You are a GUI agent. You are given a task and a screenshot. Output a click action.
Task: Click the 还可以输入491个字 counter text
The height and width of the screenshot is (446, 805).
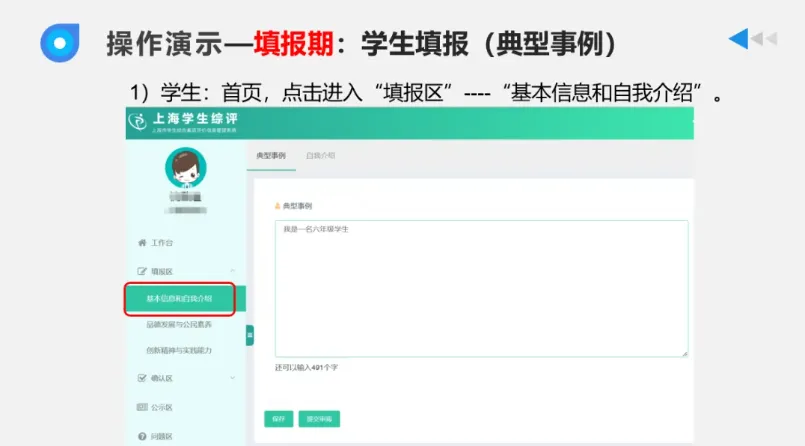click(x=306, y=367)
